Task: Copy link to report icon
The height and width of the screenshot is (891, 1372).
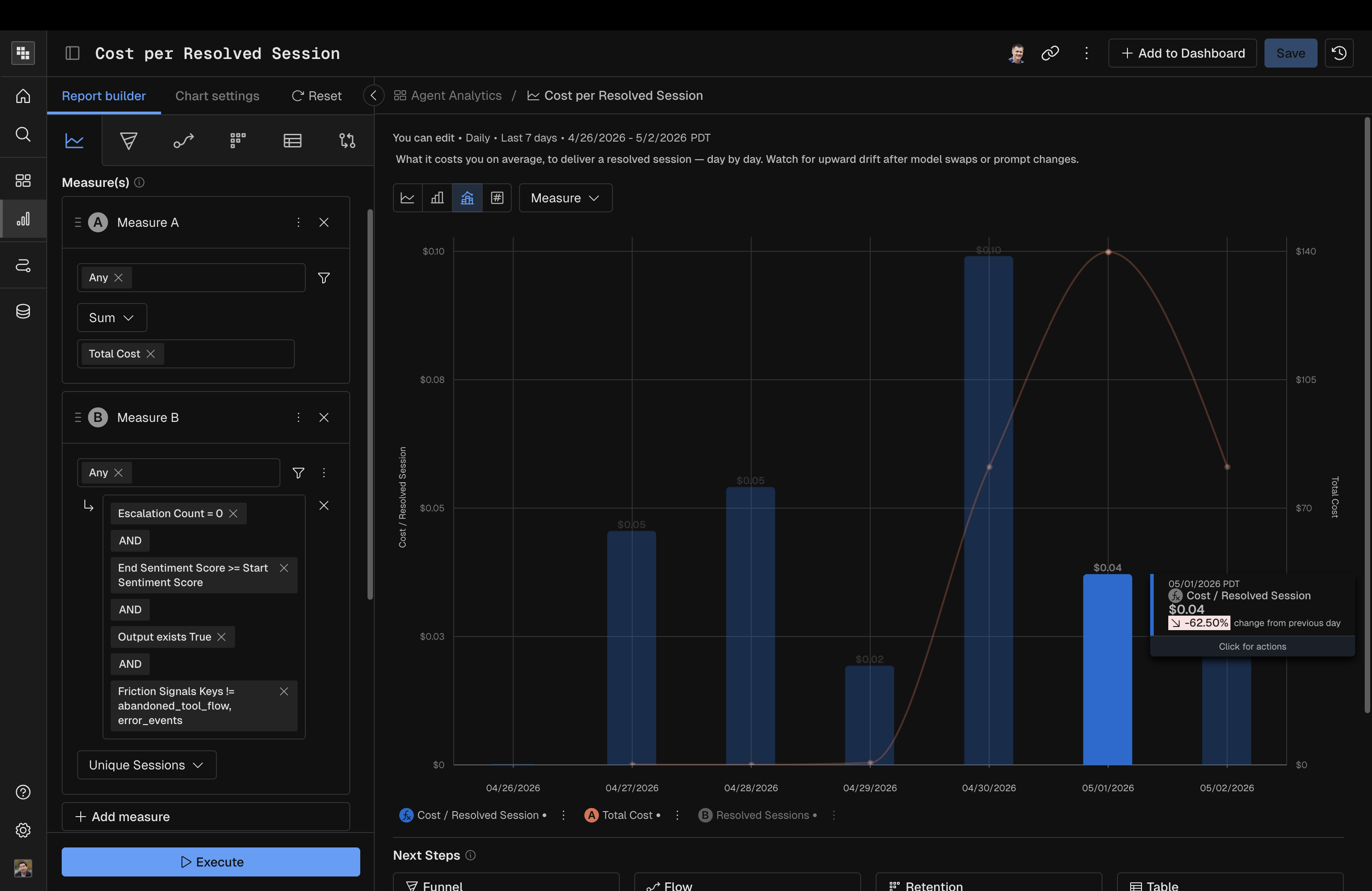Action: coord(1050,53)
